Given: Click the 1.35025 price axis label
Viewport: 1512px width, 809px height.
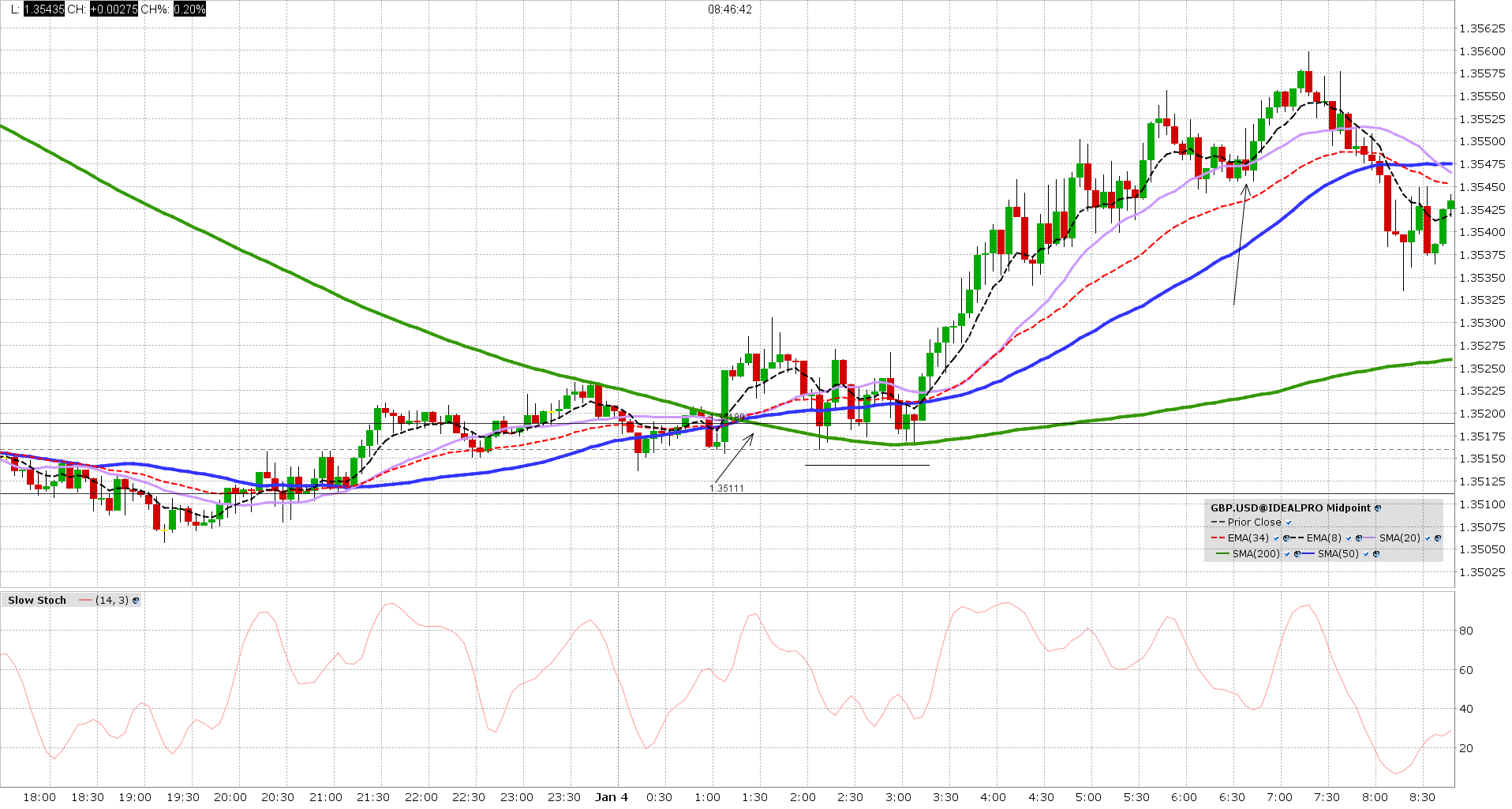Looking at the screenshot, I should (x=1482, y=572).
